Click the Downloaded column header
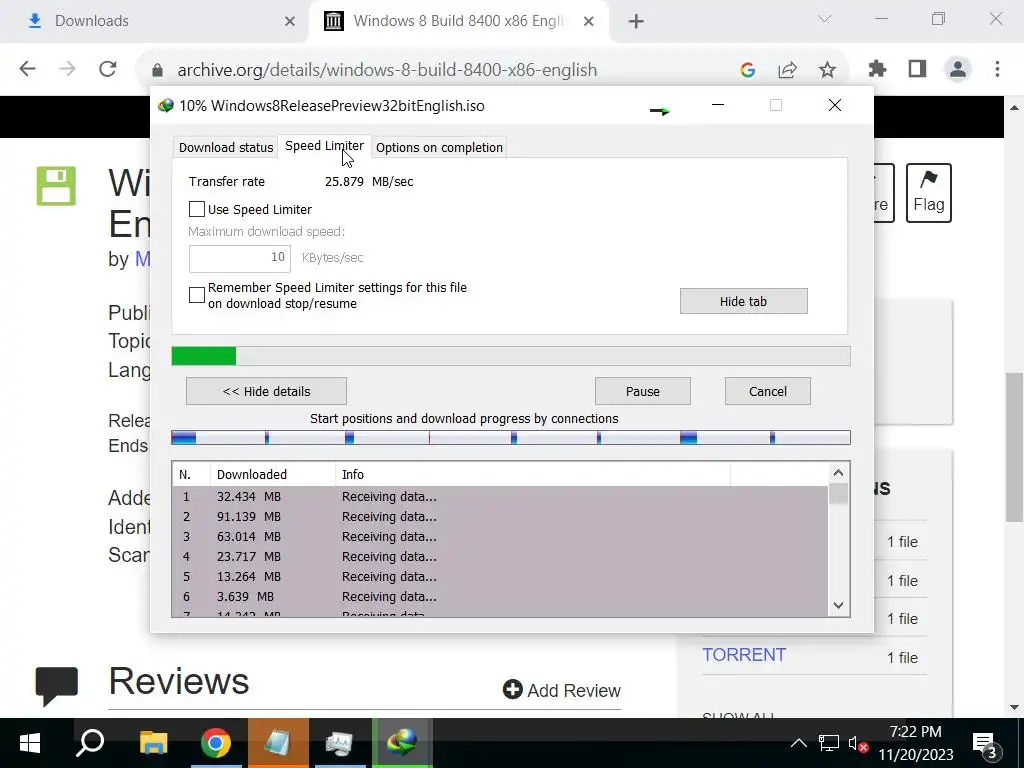The height and width of the screenshot is (768, 1024). pos(272,475)
